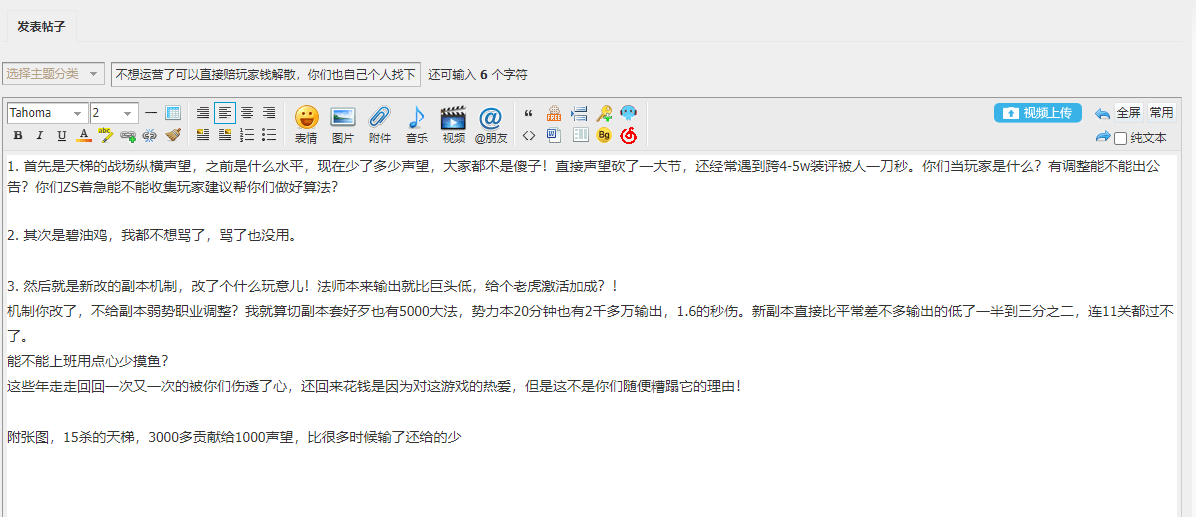The height and width of the screenshot is (517, 1196).
Task: Click the red NetEase music icon
Action: point(629,136)
